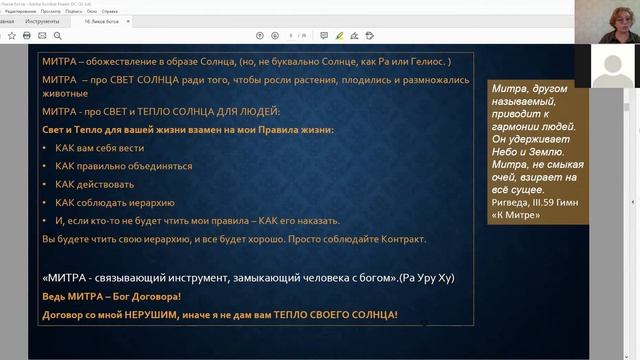Viewport: 640px width, 360px height.
Task: Go to next page with down arrow
Action: click(275, 36)
